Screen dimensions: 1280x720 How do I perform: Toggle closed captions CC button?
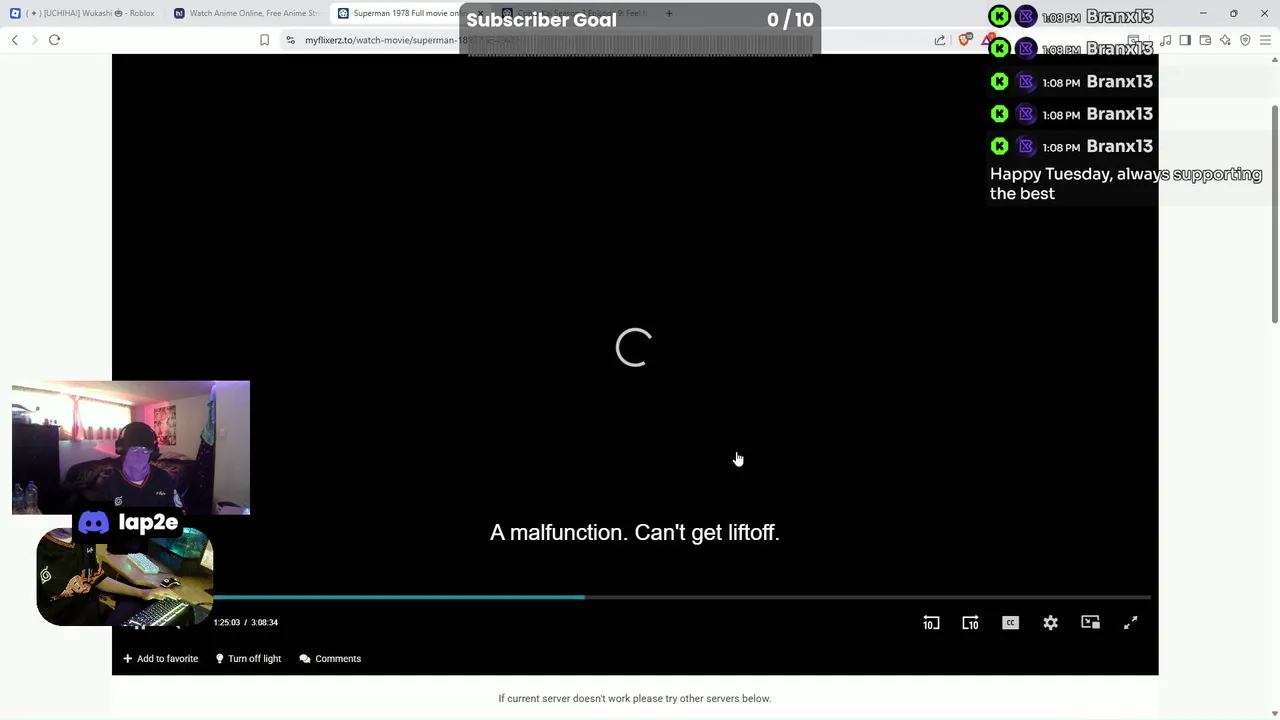pos(1010,623)
